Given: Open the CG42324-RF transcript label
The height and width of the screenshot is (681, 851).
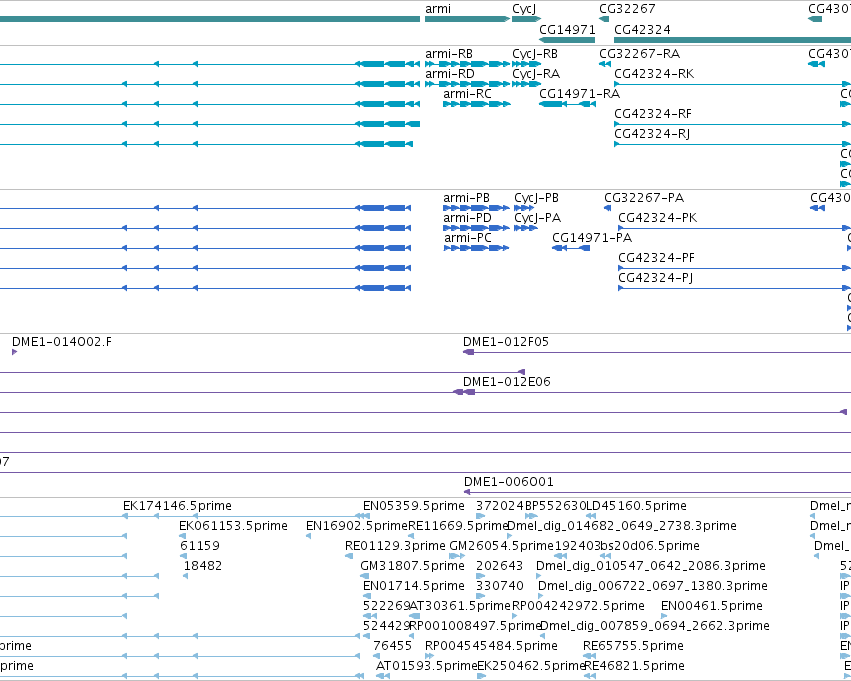Looking at the screenshot, I should tap(653, 114).
